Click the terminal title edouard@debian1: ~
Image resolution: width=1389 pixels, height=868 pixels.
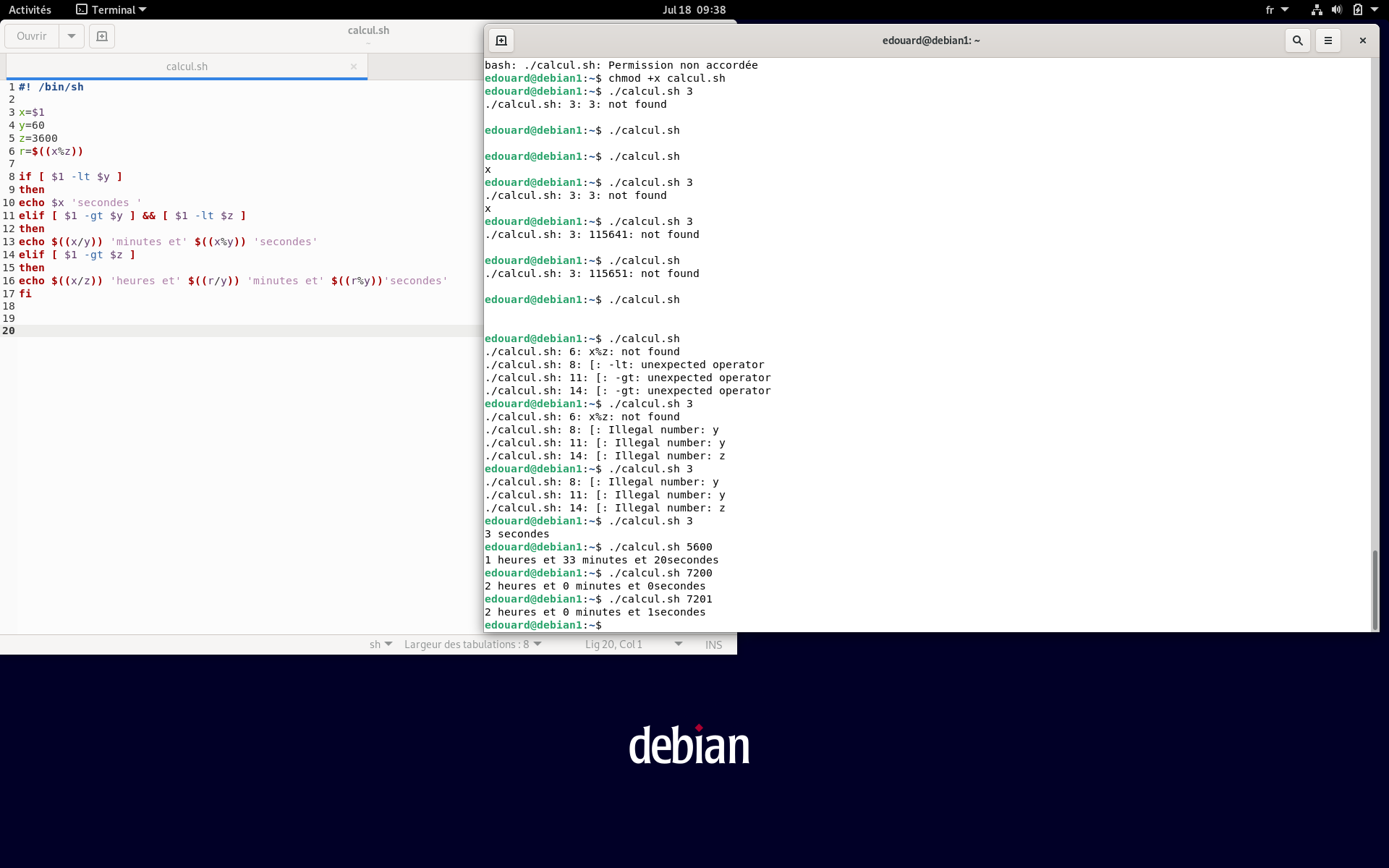coord(931,41)
